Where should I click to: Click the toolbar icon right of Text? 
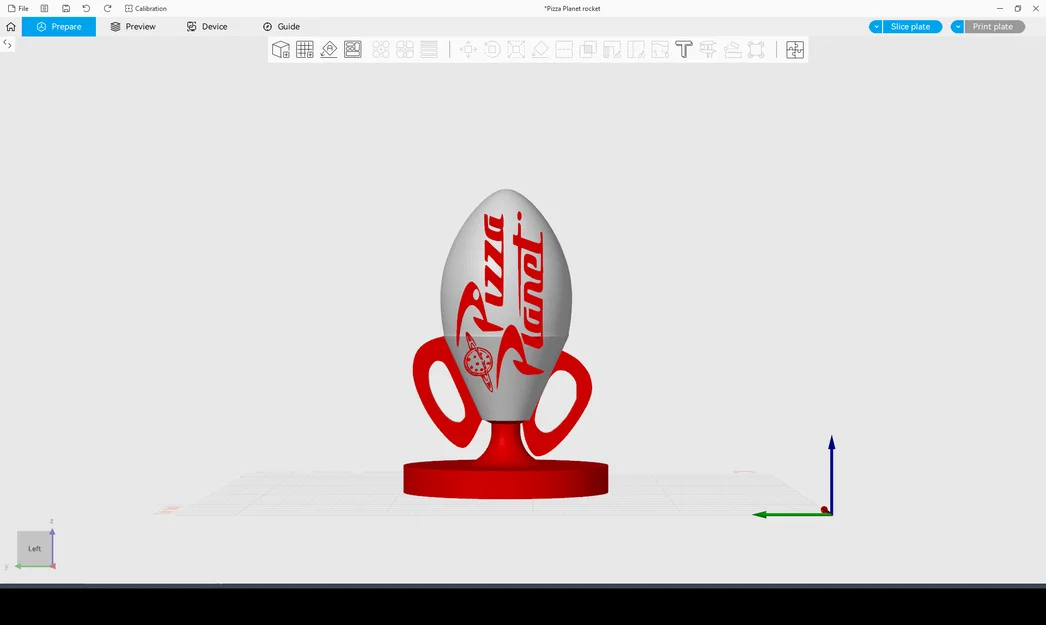(708, 49)
